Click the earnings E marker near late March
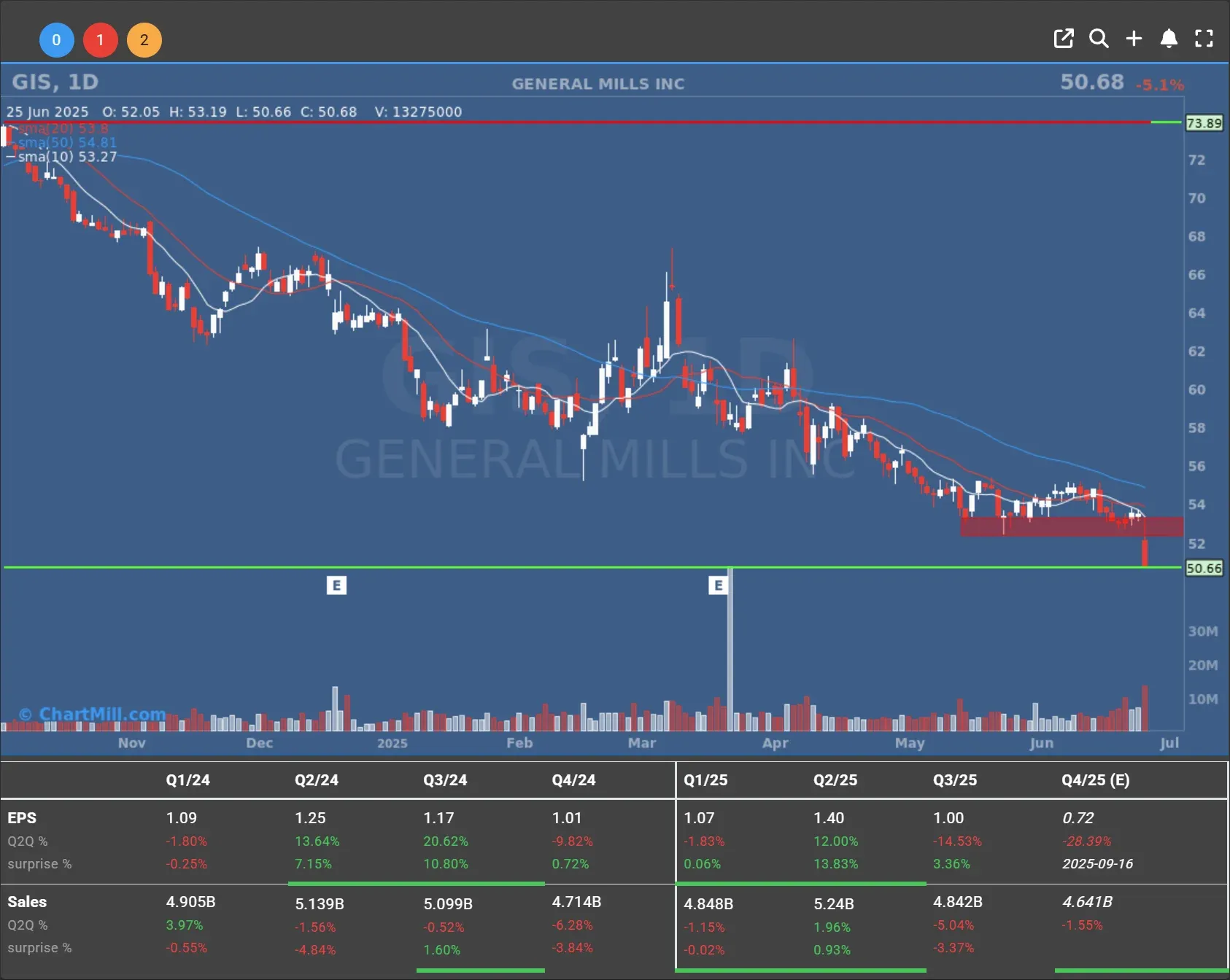This screenshot has height=980, width=1230. click(718, 585)
